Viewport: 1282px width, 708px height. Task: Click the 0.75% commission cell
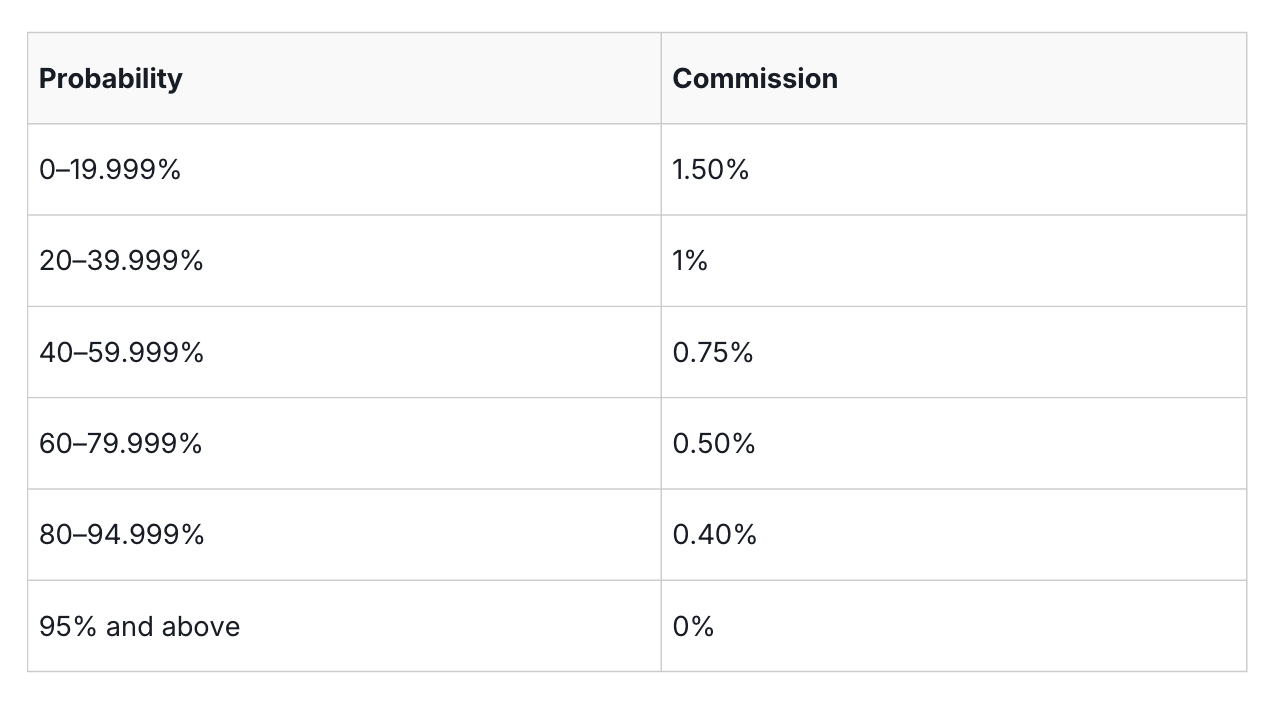712,353
